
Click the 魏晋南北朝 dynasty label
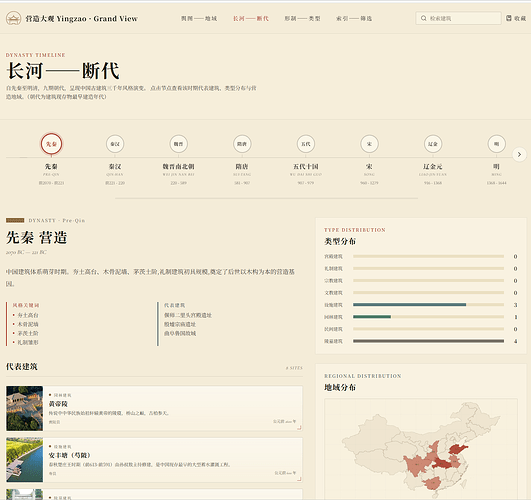[x=178, y=166]
